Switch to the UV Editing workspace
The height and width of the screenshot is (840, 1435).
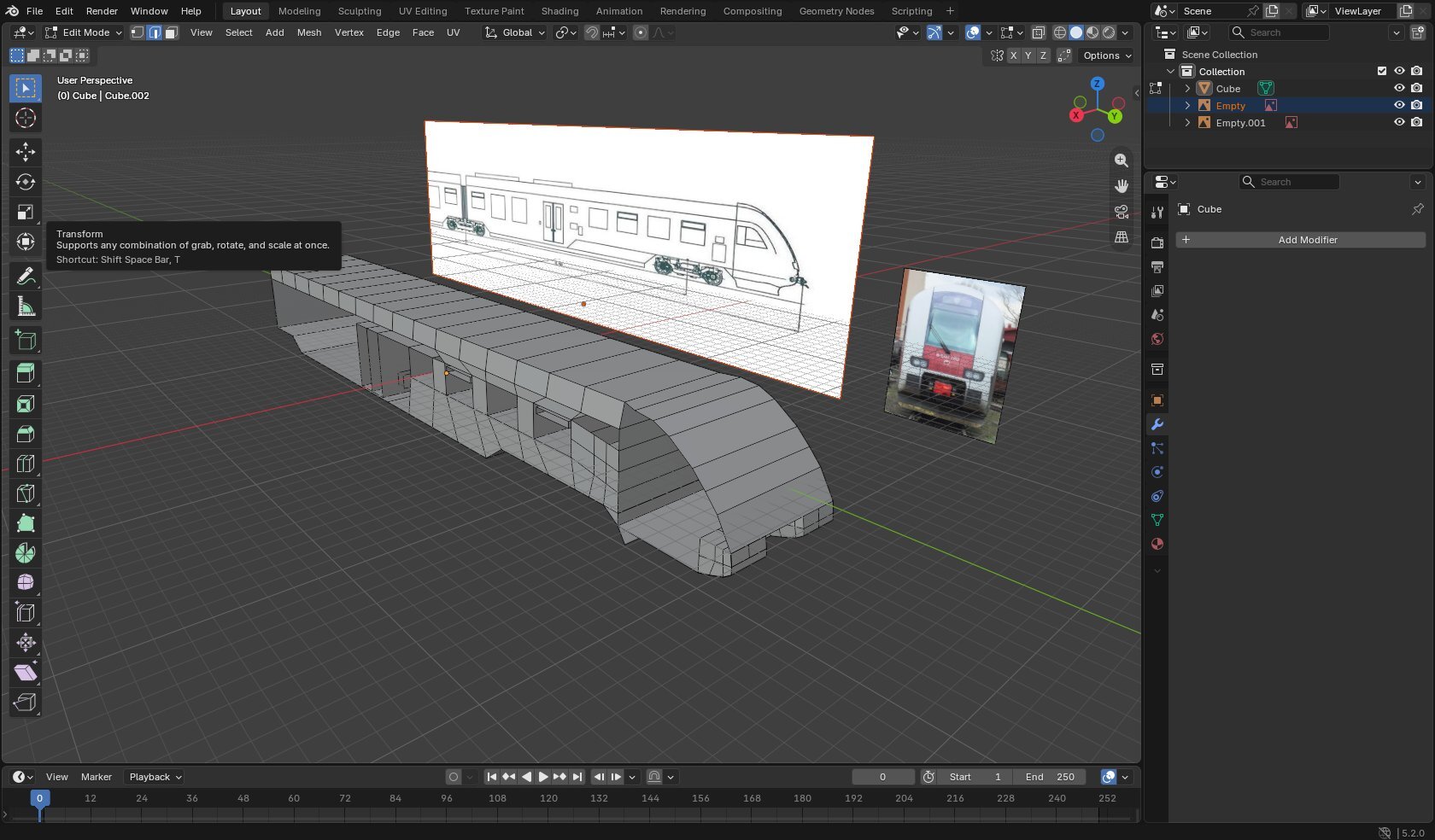point(423,11)
